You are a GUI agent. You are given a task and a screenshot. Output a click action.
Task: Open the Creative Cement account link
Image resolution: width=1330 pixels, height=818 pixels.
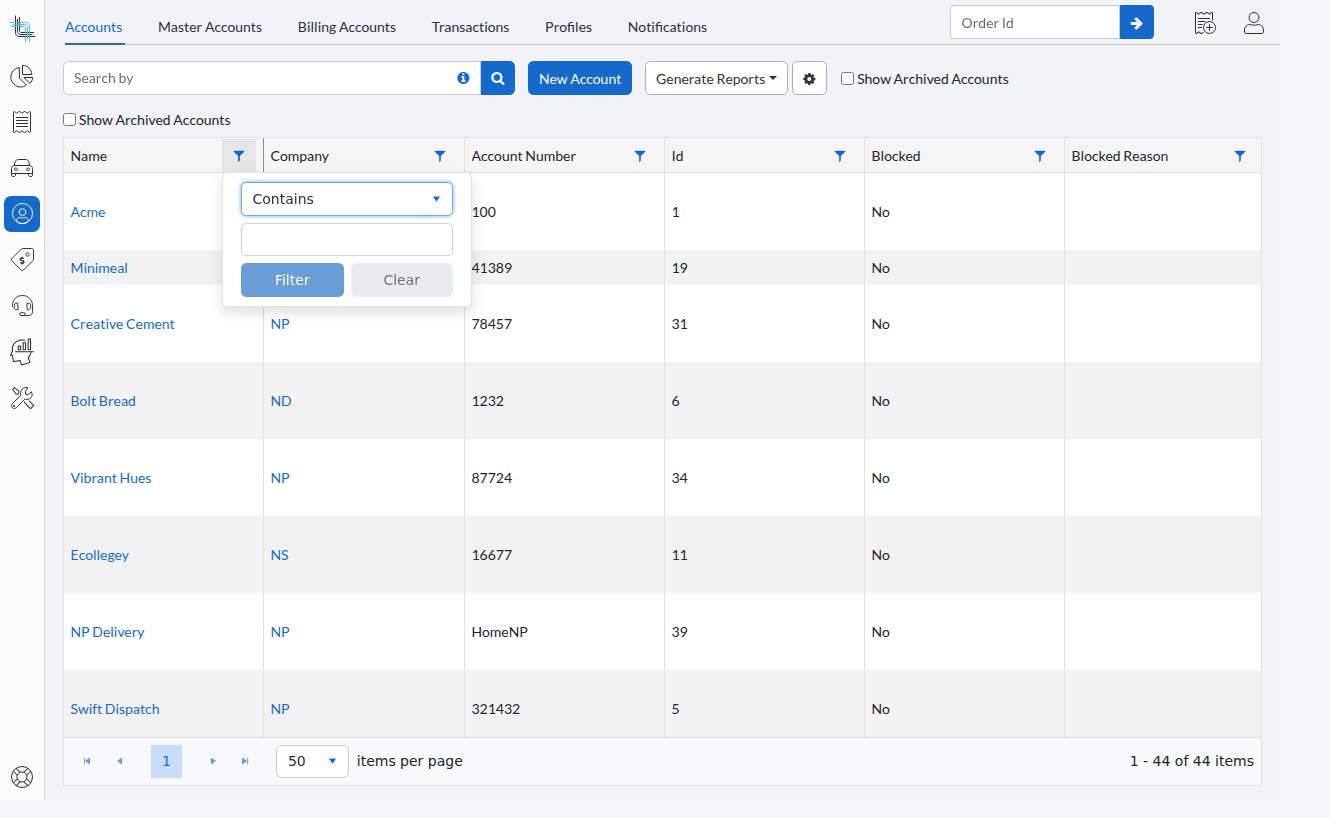123,324
